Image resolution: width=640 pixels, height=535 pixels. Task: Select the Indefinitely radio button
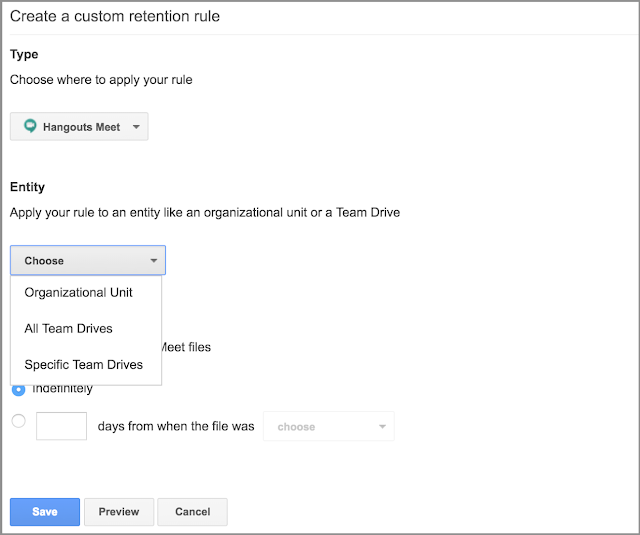click(18, 388)
